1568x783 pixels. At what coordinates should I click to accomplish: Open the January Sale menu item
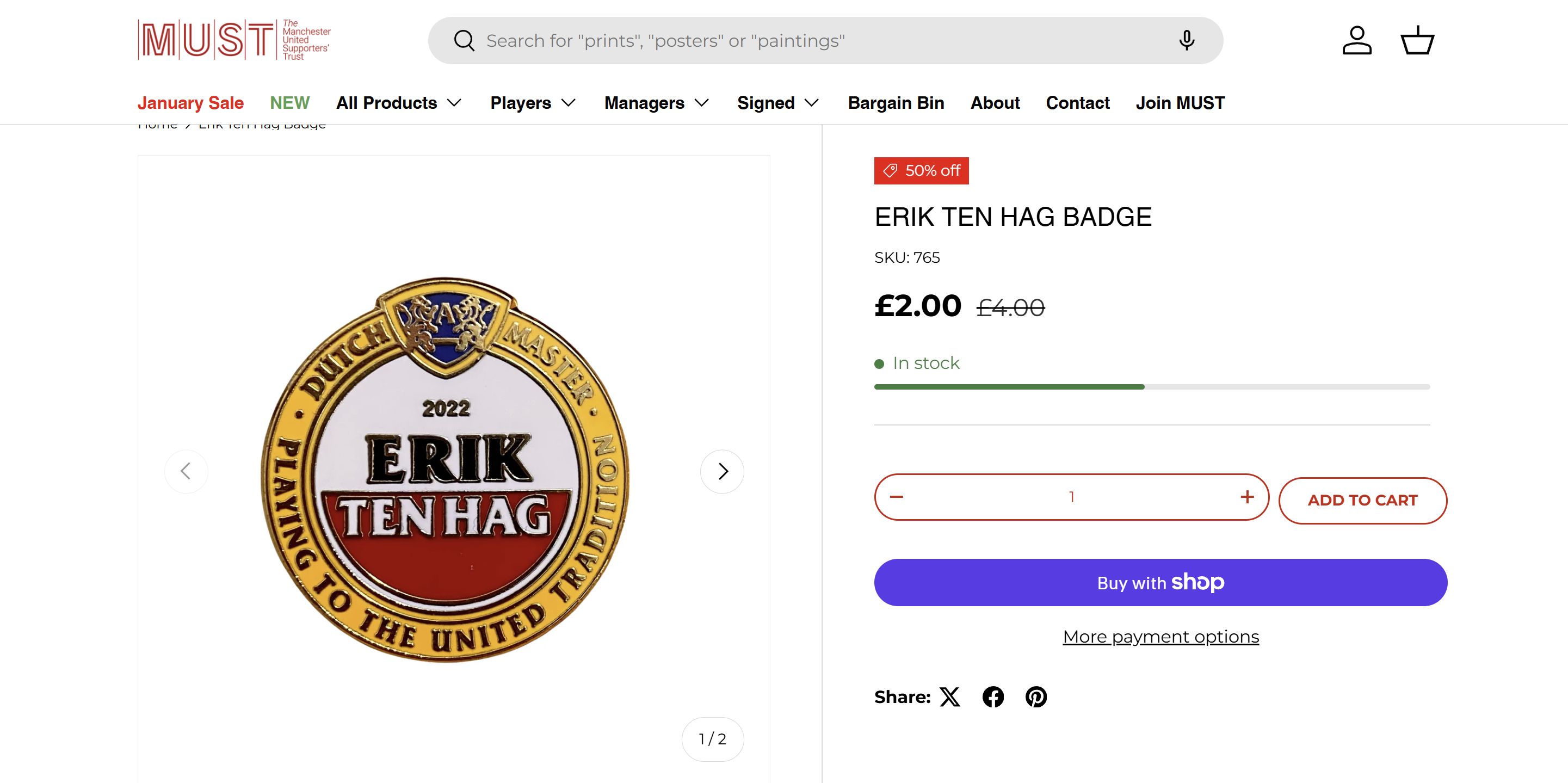(190, 103)
